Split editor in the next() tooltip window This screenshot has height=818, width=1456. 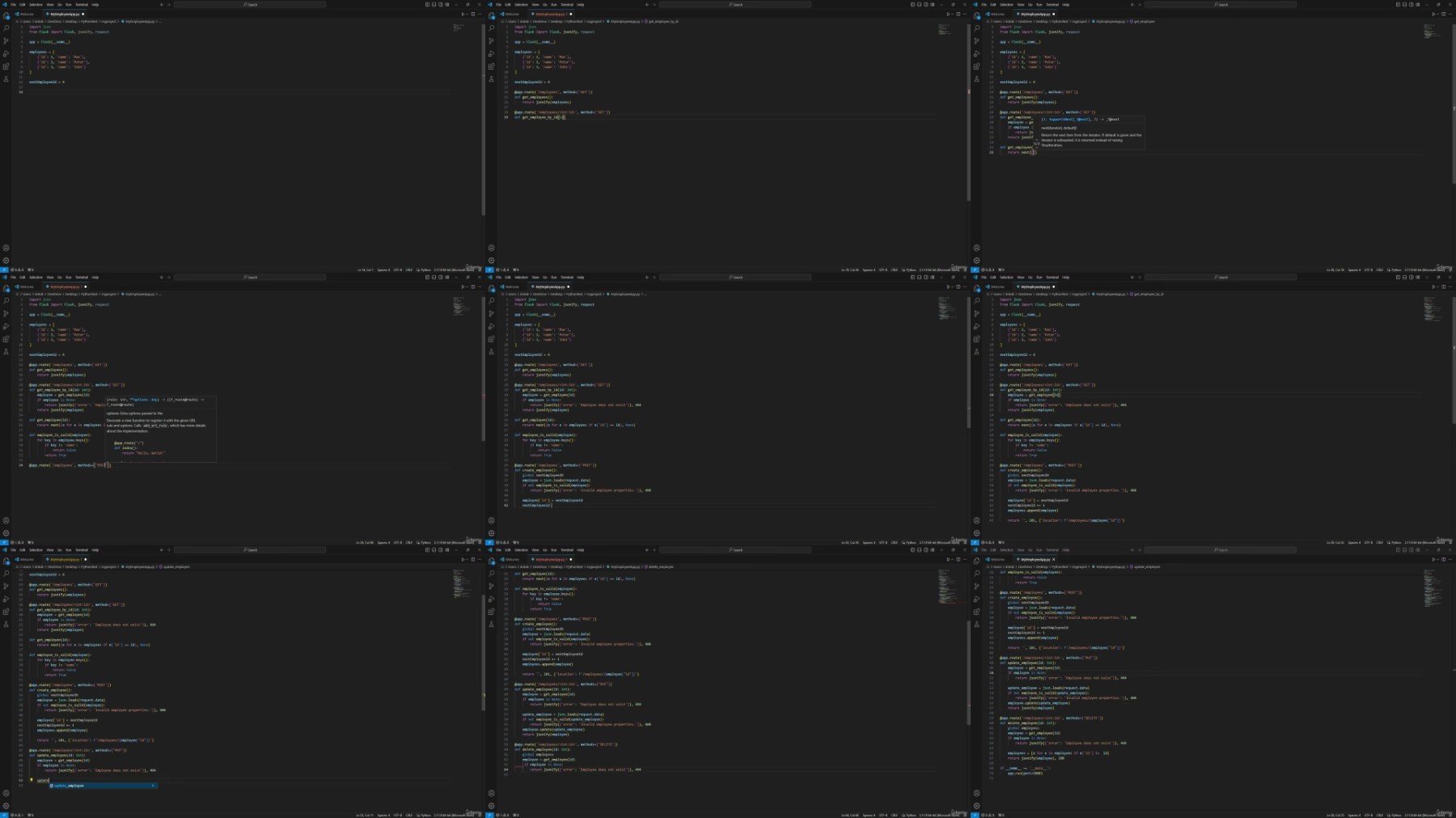tap(1444, 14)
